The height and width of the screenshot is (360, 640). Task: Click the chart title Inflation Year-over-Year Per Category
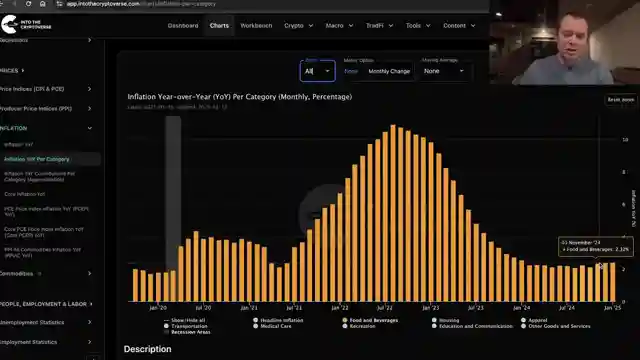click(240, 97)
